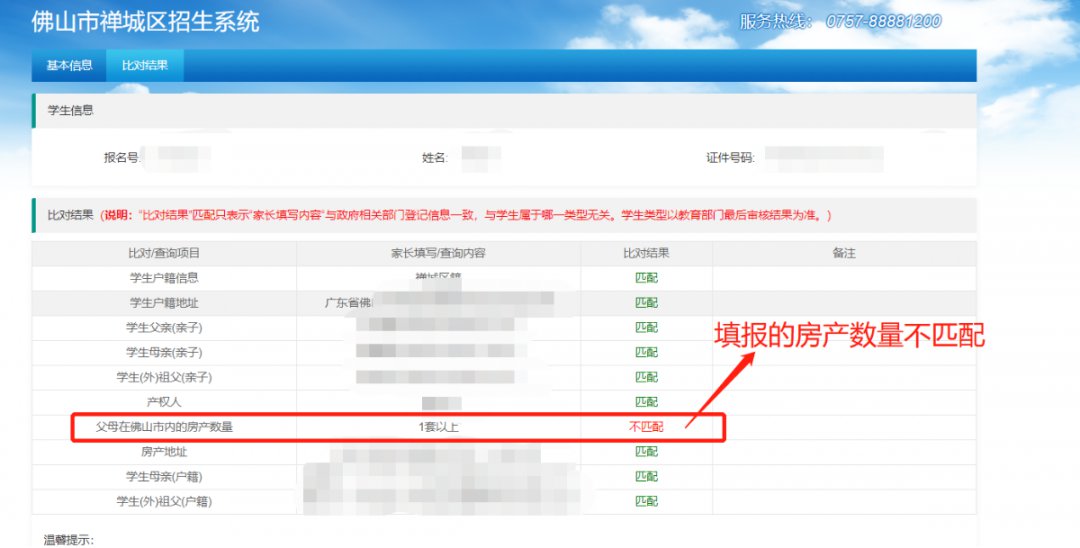The height and width of the screenshot is (548, 1080).
Task: Click the 家长填写/查询内容 column header
Action: [x=438, y=254]
